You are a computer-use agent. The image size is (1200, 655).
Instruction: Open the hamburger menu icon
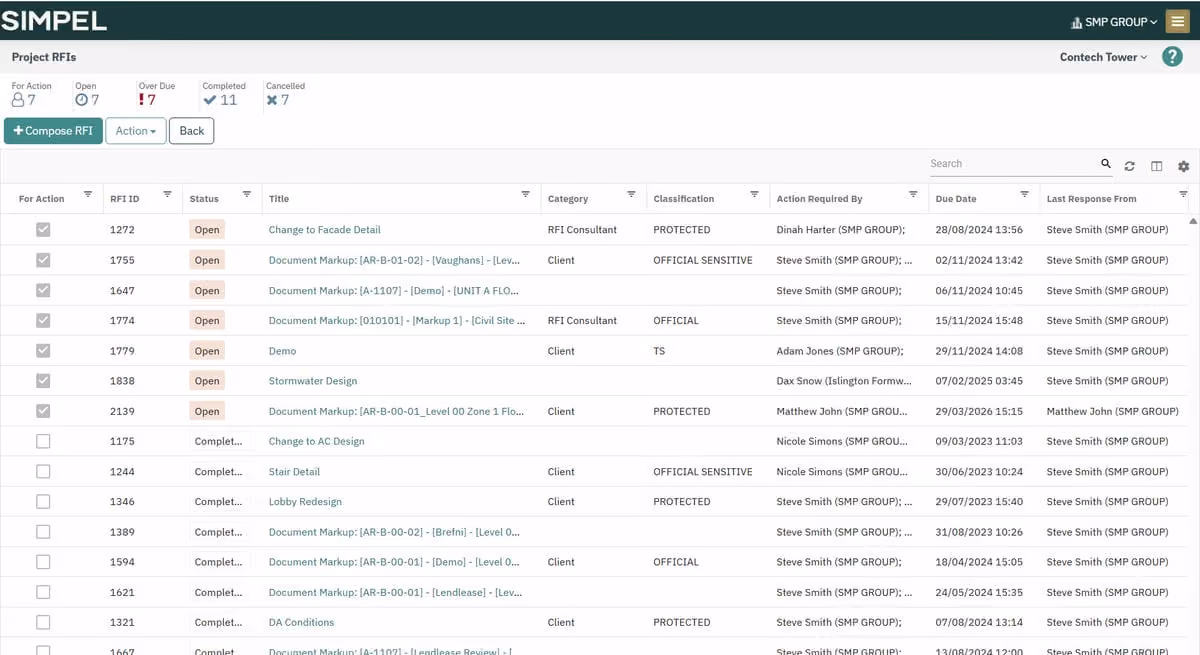[1177, 21]
